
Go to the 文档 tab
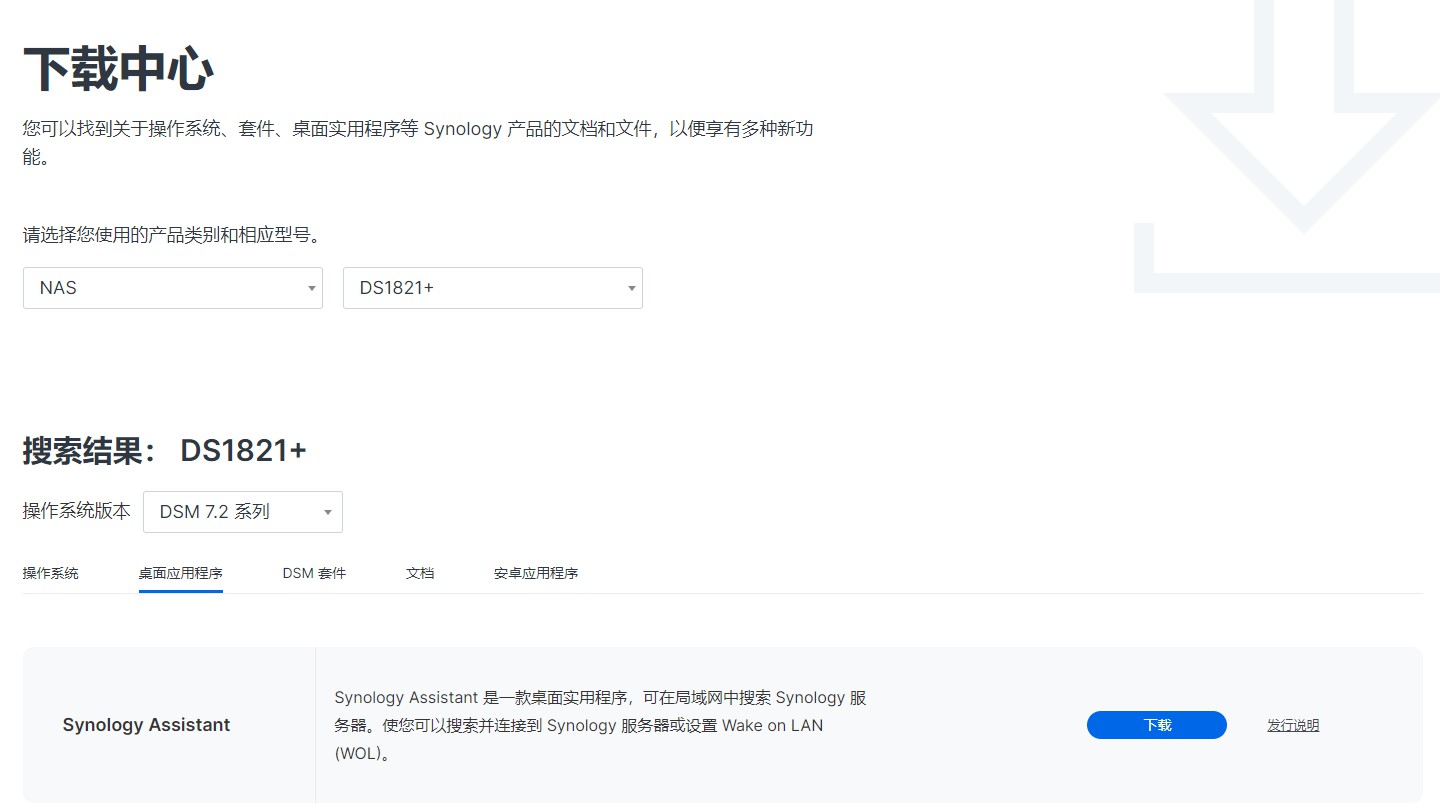coord(420,573)
